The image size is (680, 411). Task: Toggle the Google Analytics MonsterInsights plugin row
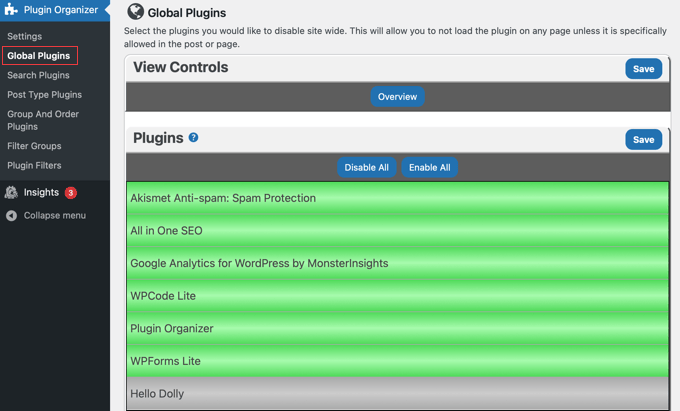pyautogui.click(x=397, y=263)
